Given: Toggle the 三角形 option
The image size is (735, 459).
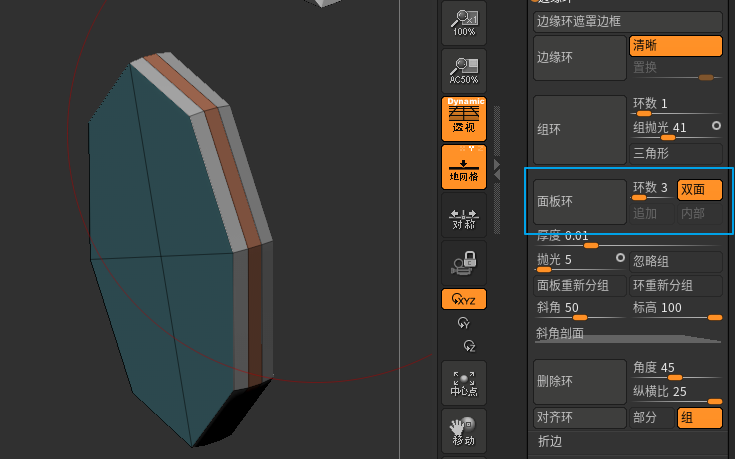Looking at the screenshot, I should pyautogui.click(x=675, y=154).
